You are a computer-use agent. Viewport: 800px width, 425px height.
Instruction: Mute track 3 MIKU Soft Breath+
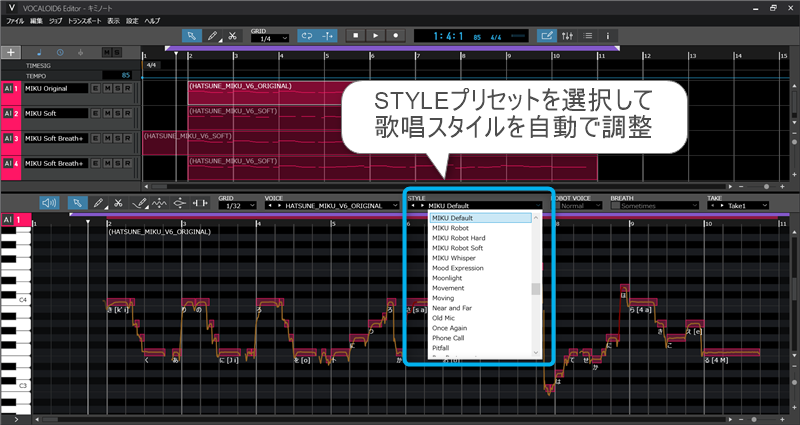coord(108,138)
